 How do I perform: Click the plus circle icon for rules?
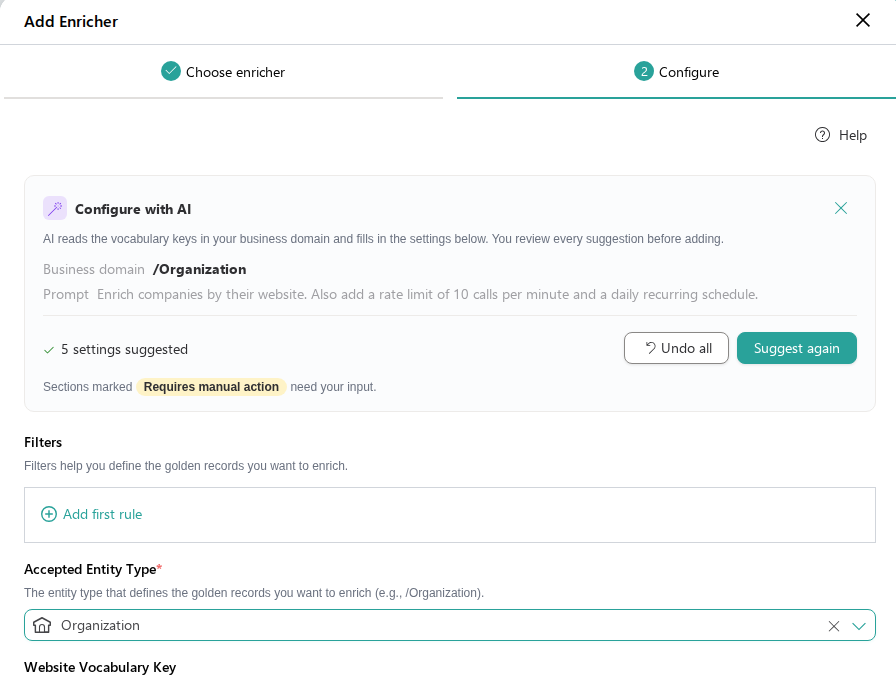(49, 514)
